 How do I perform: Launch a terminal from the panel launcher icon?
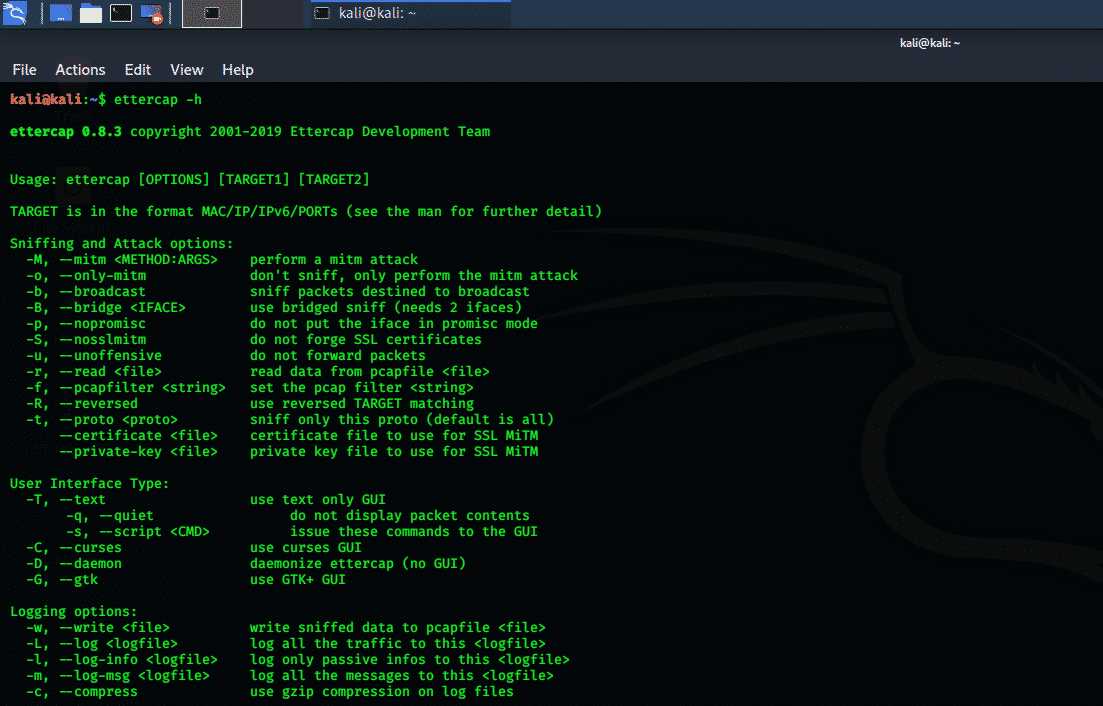[121, 13]
